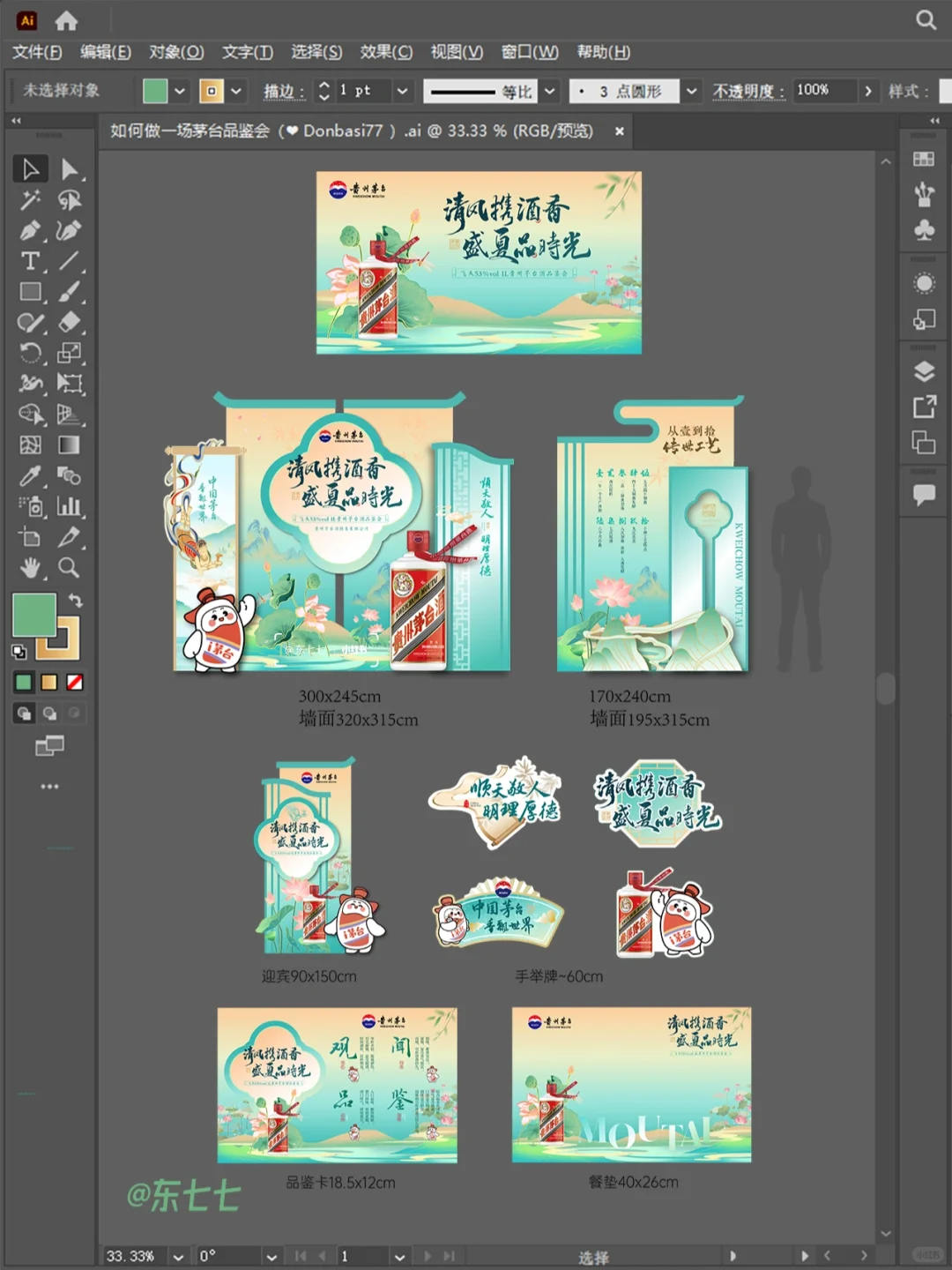Open 文件(F) menu
The image size is (952, 1270).
(x=37, y=52)
